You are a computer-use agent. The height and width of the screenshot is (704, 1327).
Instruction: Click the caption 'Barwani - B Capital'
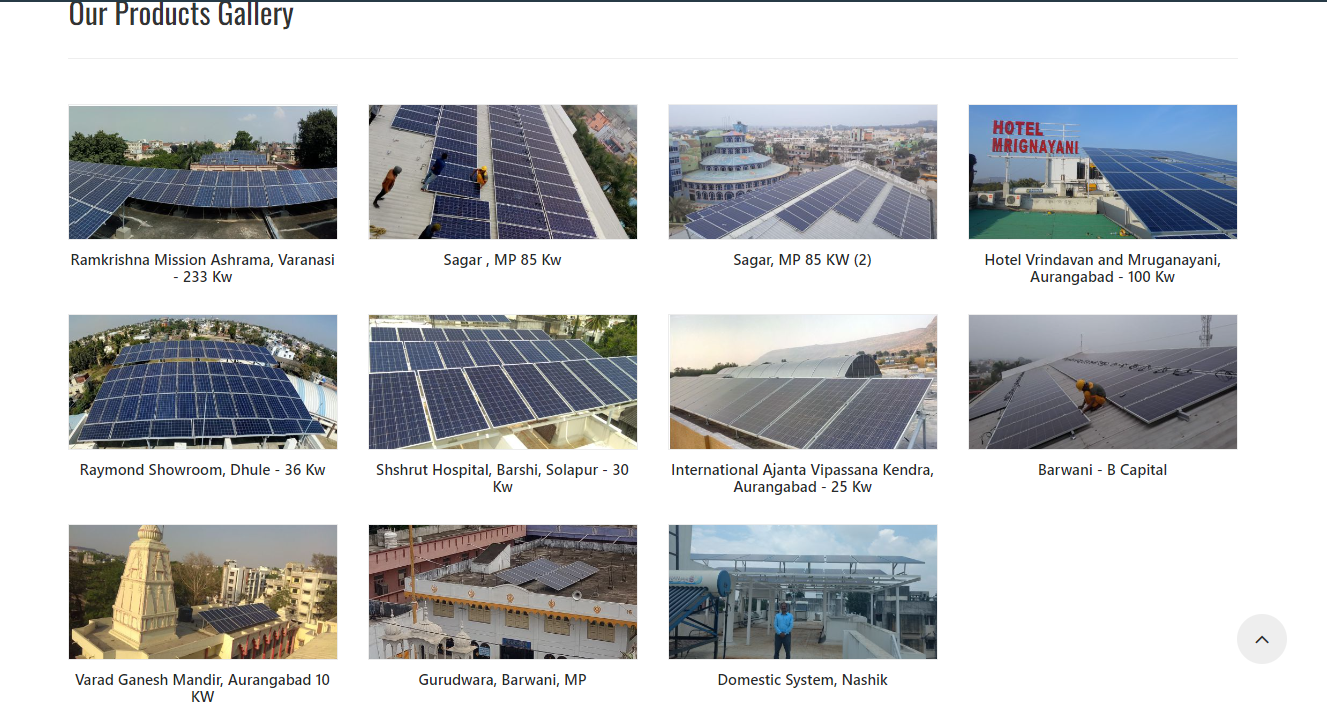[1103, 470]
